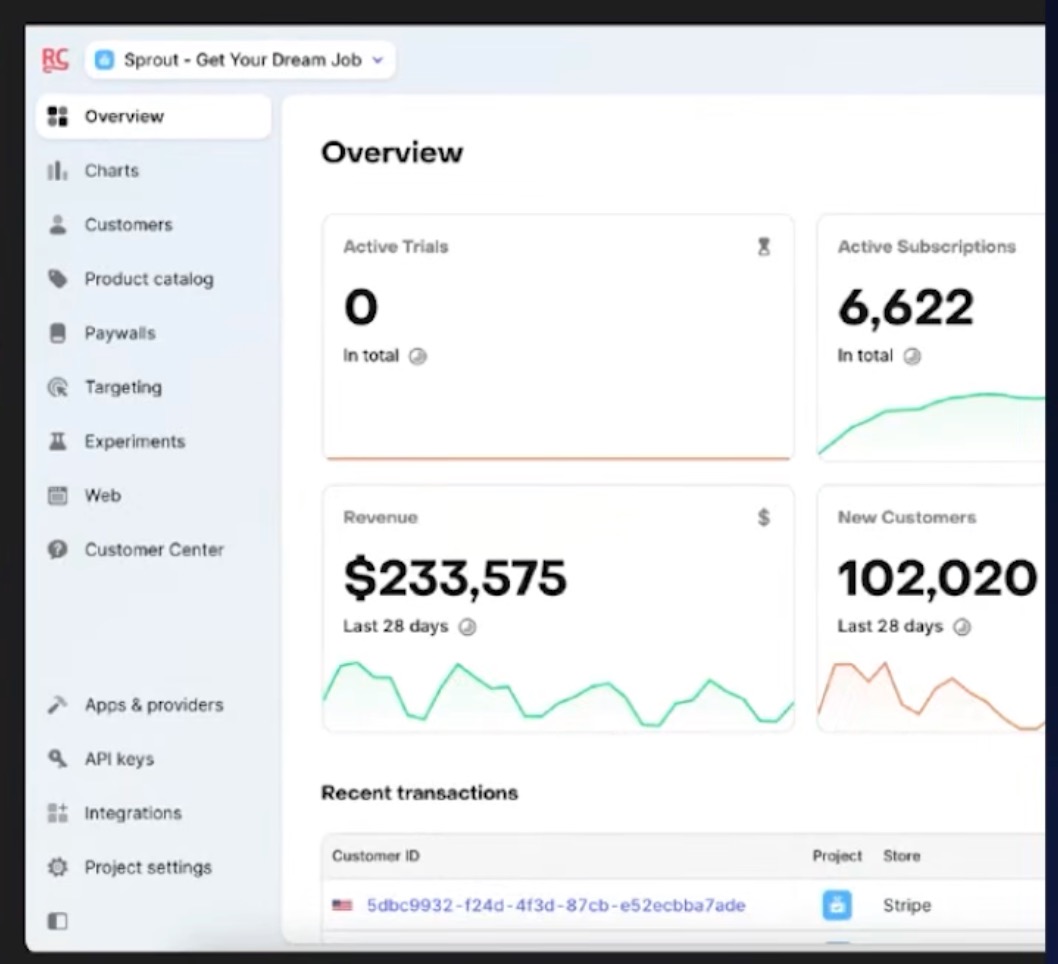This screenshot has width=1058, height=964.
Task: Click the Revenue line chart
Action: click(558, 694)
